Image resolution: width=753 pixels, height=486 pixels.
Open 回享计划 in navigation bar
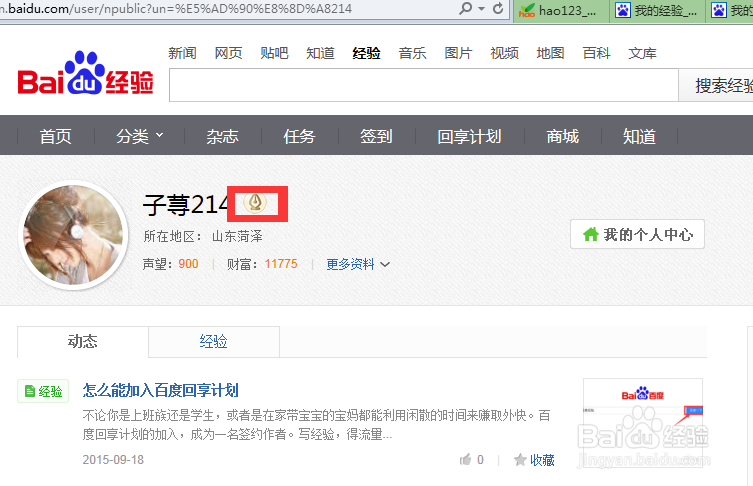pyautogui.click(x=469, y=136)
